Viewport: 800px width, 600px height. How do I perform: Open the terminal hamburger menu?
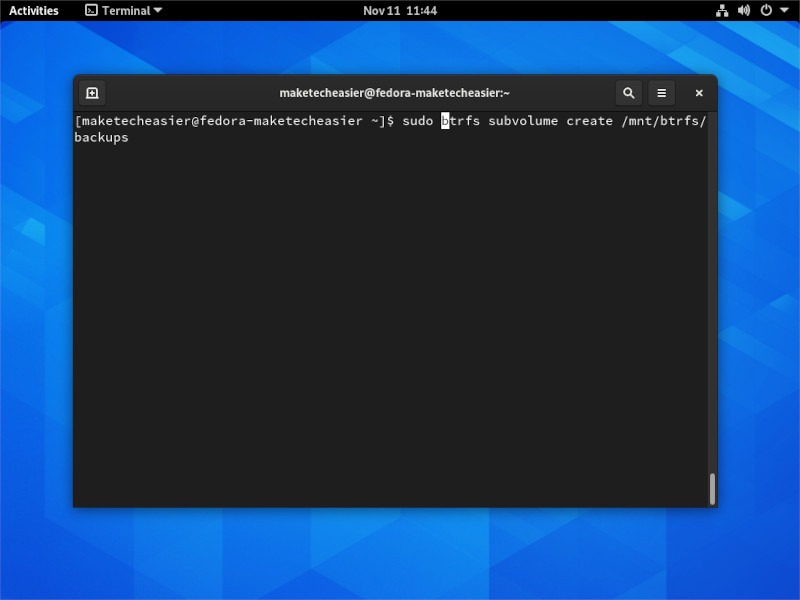click(x=662, y=92)
